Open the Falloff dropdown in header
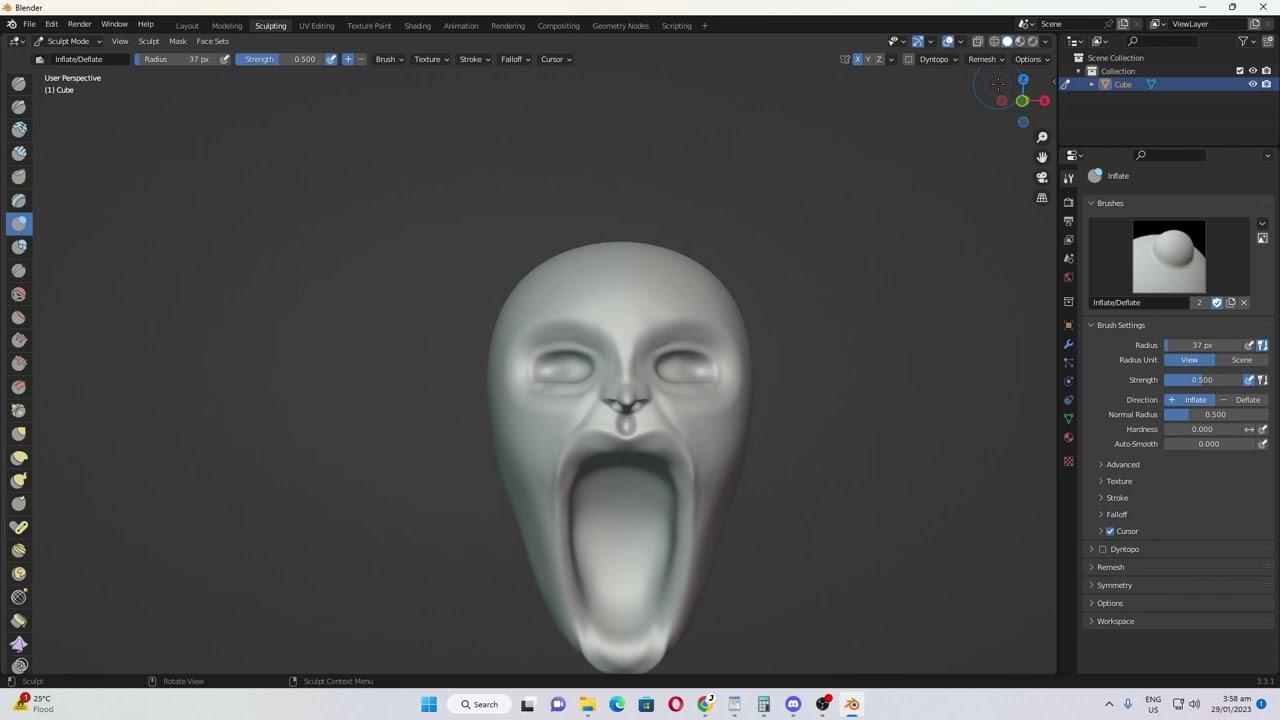The height and width of the screenshot is (720, 1280). pos(515,59)
